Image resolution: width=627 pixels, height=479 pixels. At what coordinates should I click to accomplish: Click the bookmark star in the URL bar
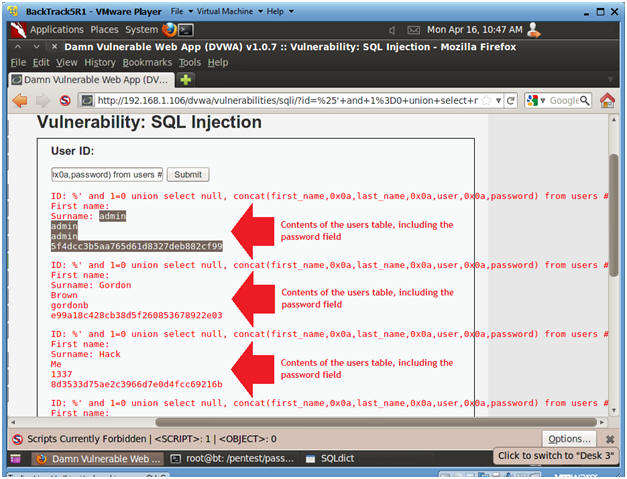pos(486,100)
